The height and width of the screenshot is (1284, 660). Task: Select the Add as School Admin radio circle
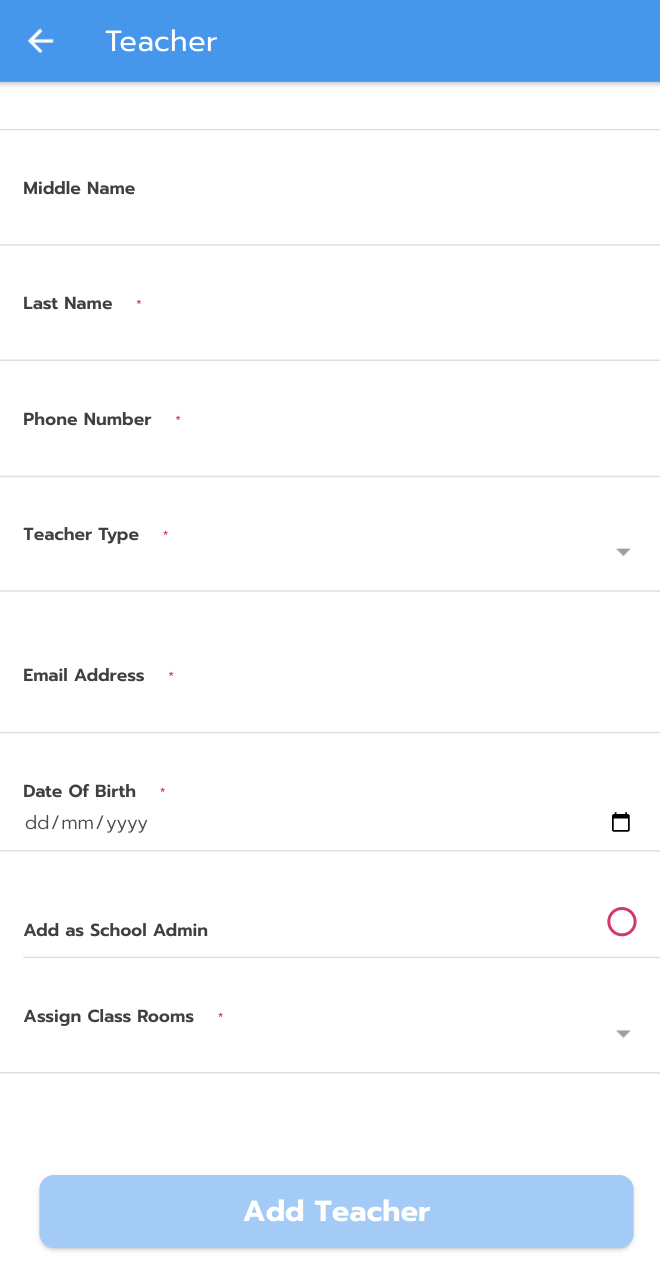[622, 921]
